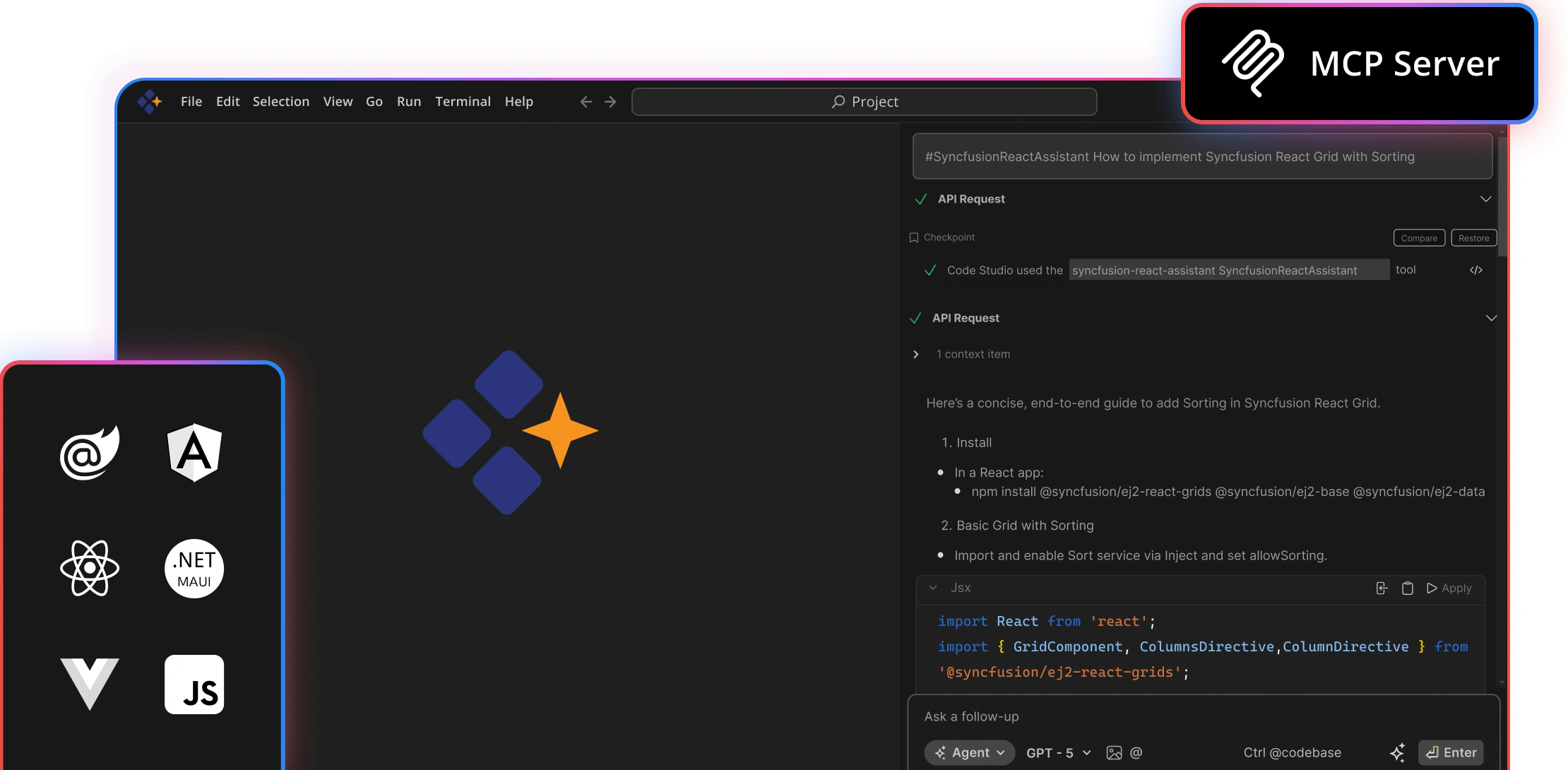Attach an image using the picture icon
The width and height of the screenshot is (1568, 770).
[x=1114, y=753]
